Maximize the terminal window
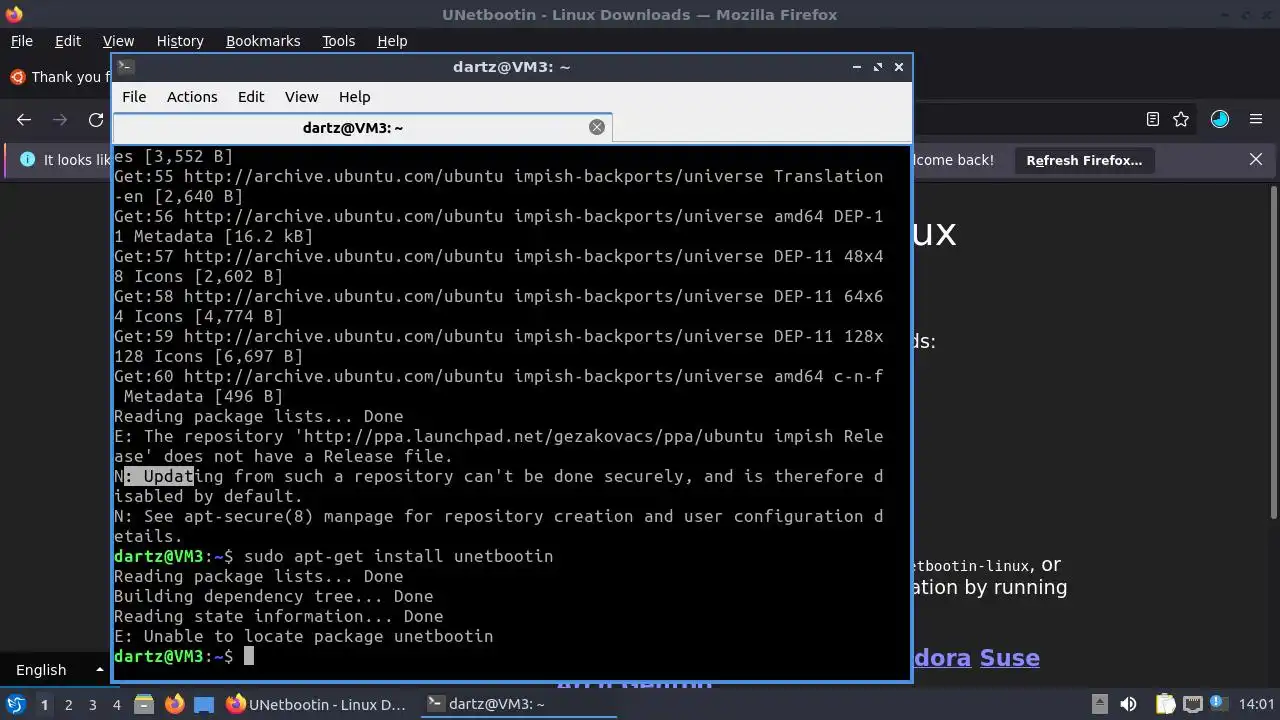Screen dimensions: 1280x720 [x=878, y=67]
